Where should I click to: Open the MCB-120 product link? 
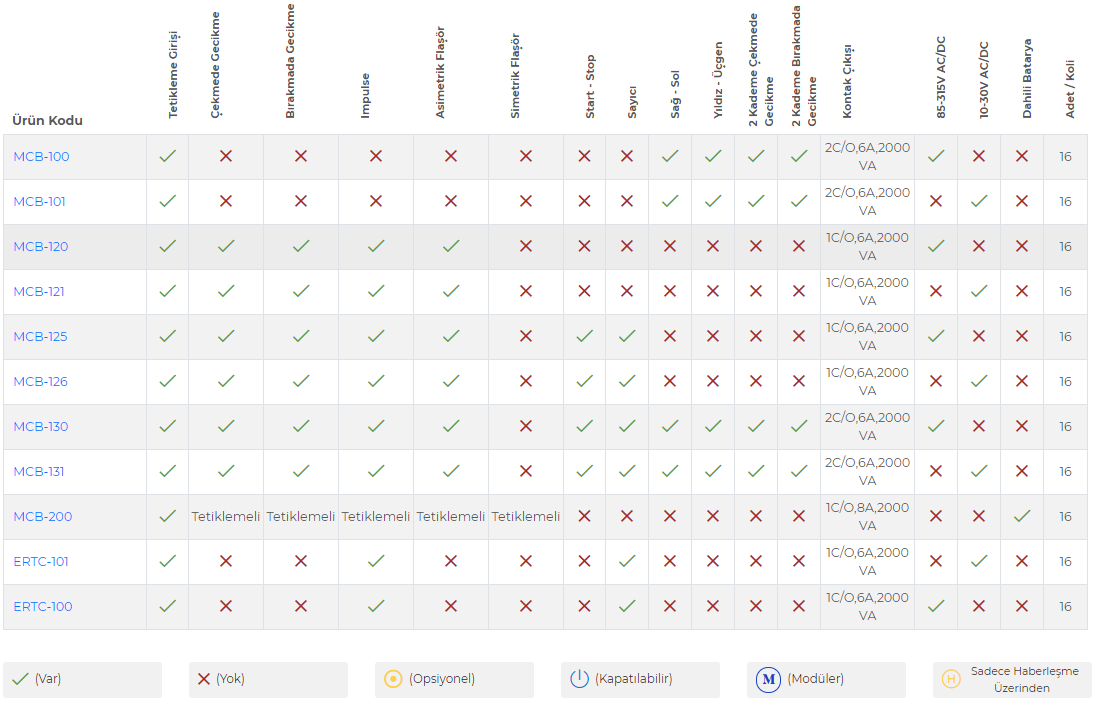click(x=40, y=246)
